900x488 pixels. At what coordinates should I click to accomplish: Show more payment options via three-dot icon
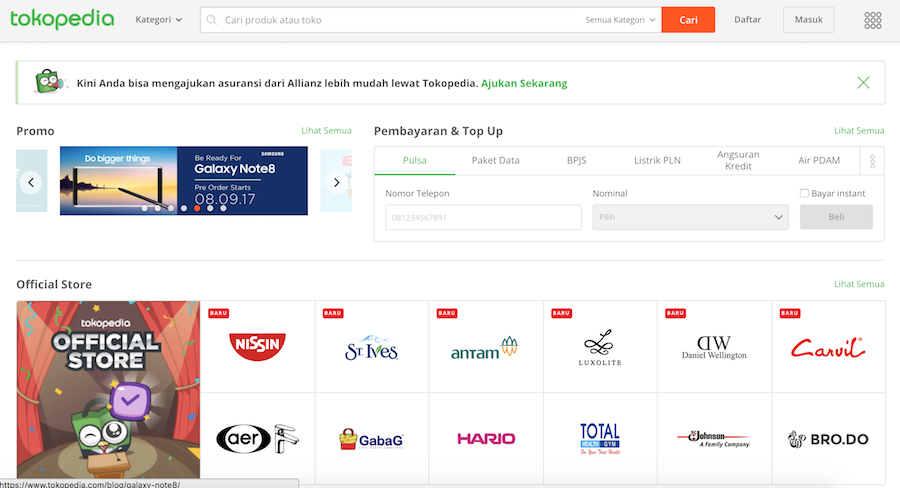click(x=871, y=161)
